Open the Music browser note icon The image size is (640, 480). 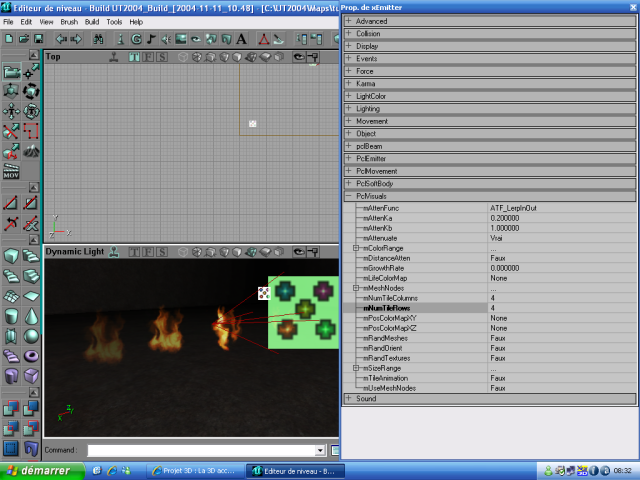pyautogui.click(x=152, y=39)
